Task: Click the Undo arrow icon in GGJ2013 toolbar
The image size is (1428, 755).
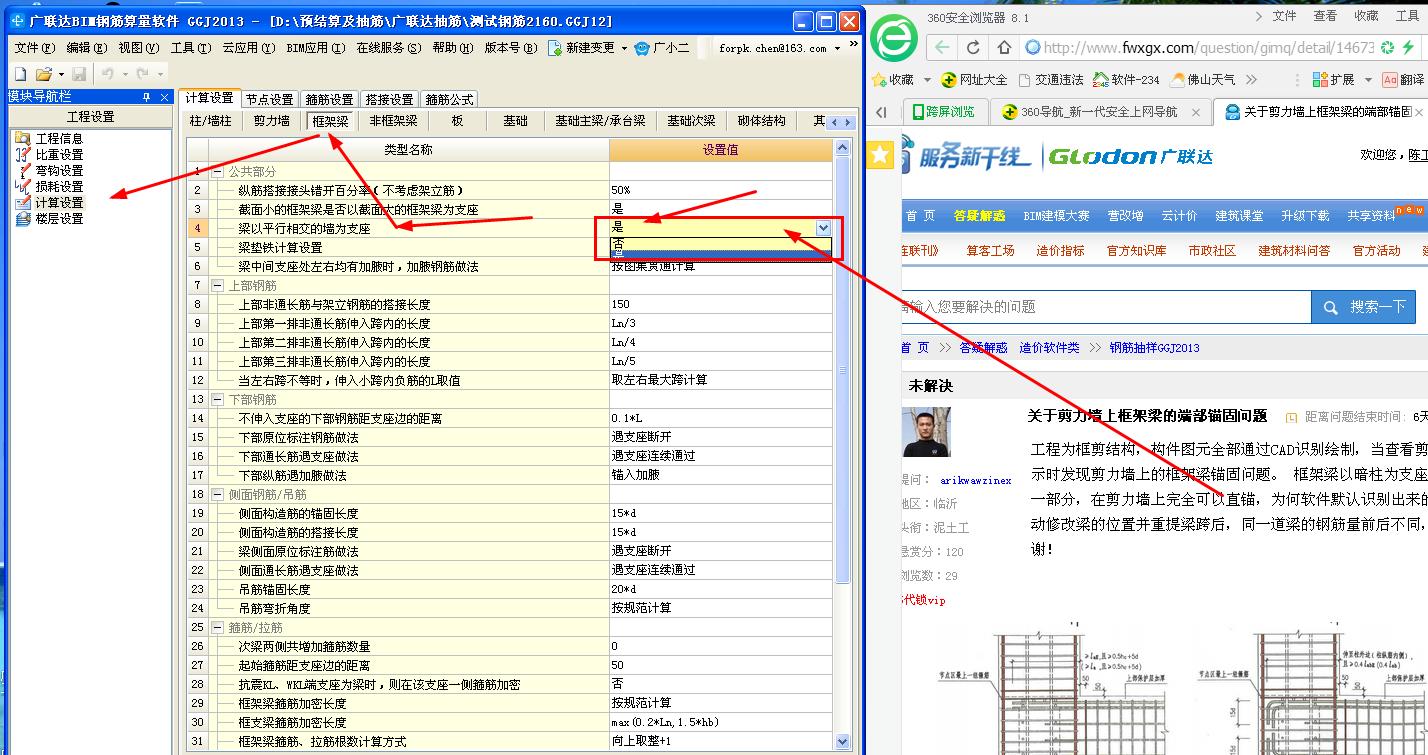Action: click(107, 74)
